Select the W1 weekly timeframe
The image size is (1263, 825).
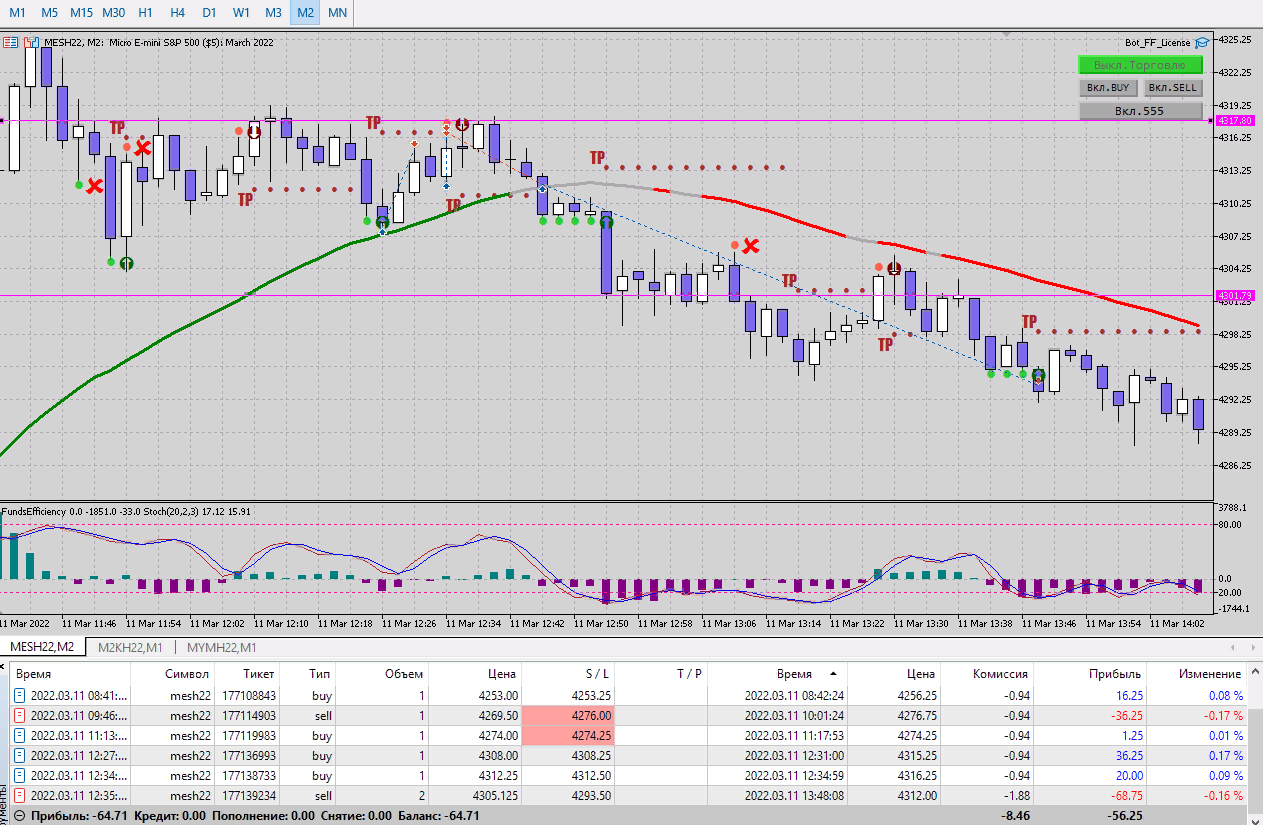tap(241, 12)
